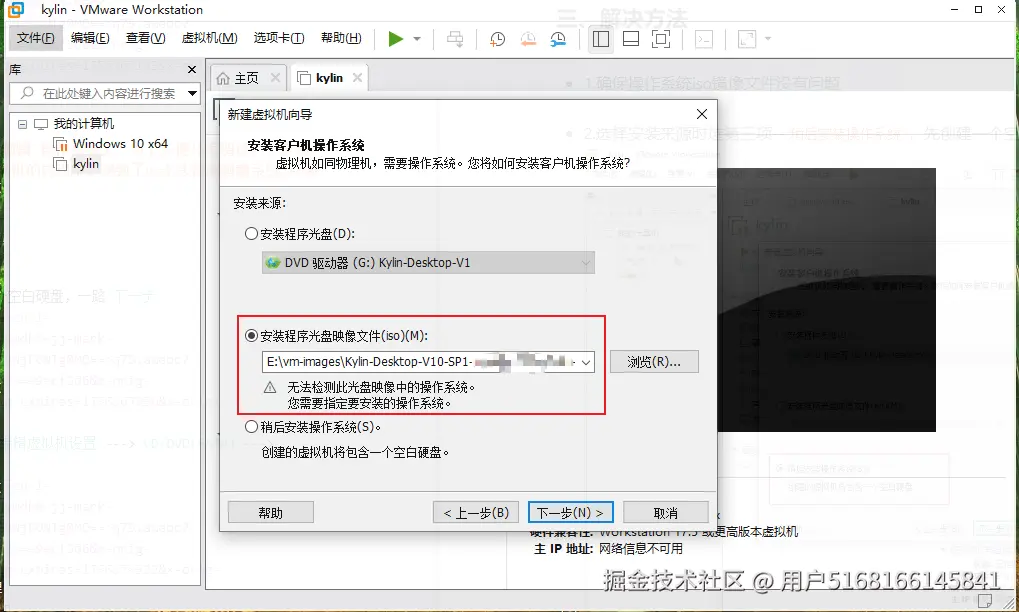Screen dimensions: 1019x612
Task: Open the 编辑(E) menu
Action: pos(90,38)
